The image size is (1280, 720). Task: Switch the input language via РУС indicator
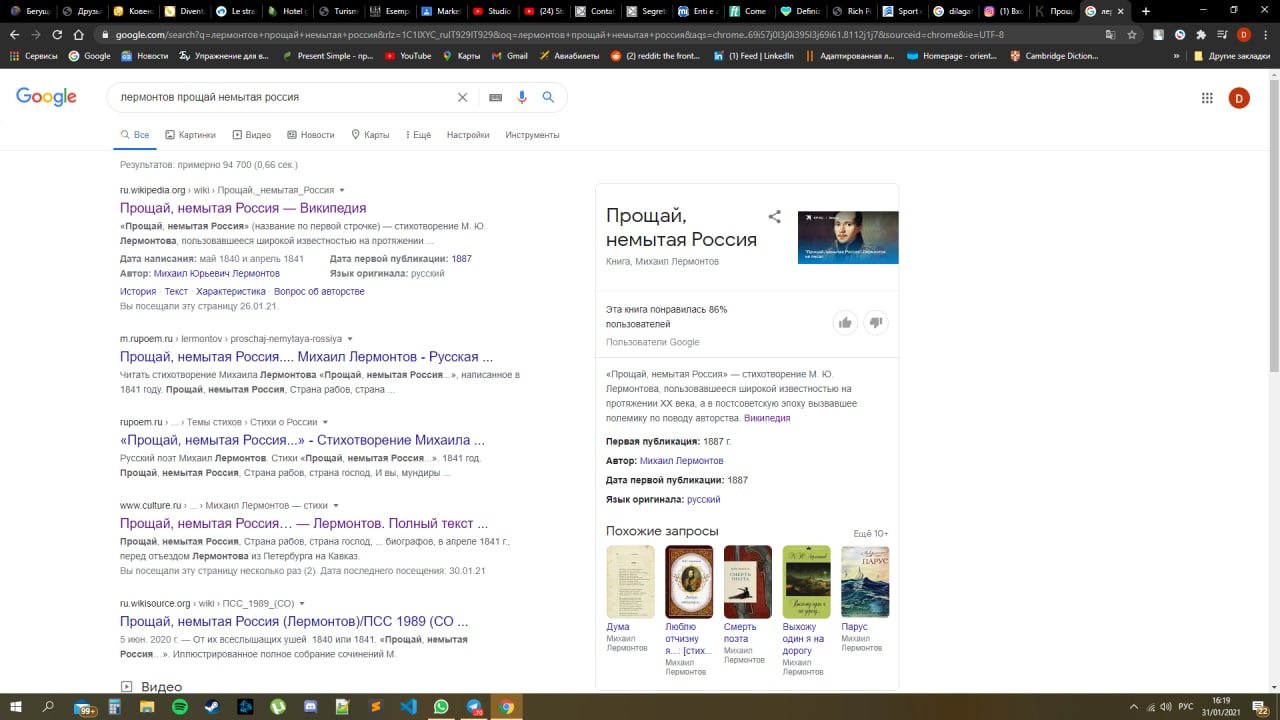pos(1186,707)
